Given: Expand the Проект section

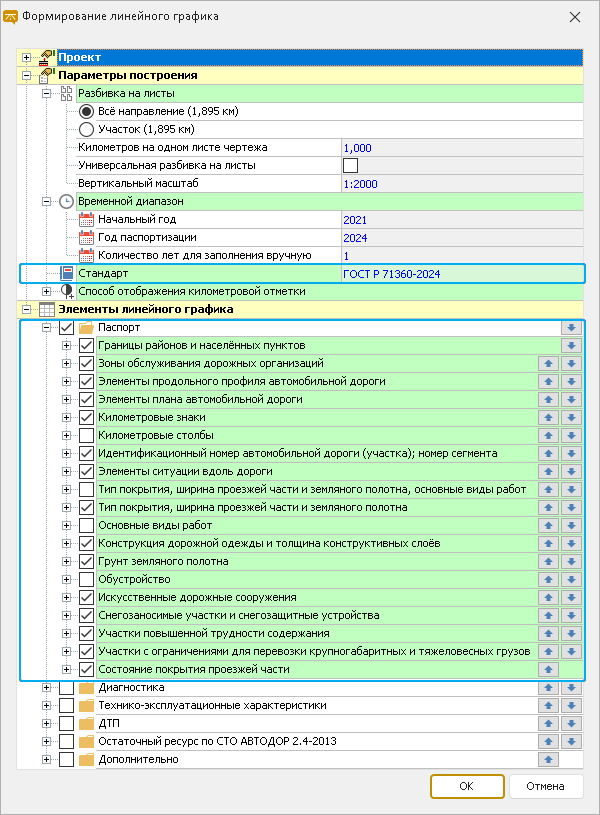Looking at the screenshot, I should coord(27,58).
